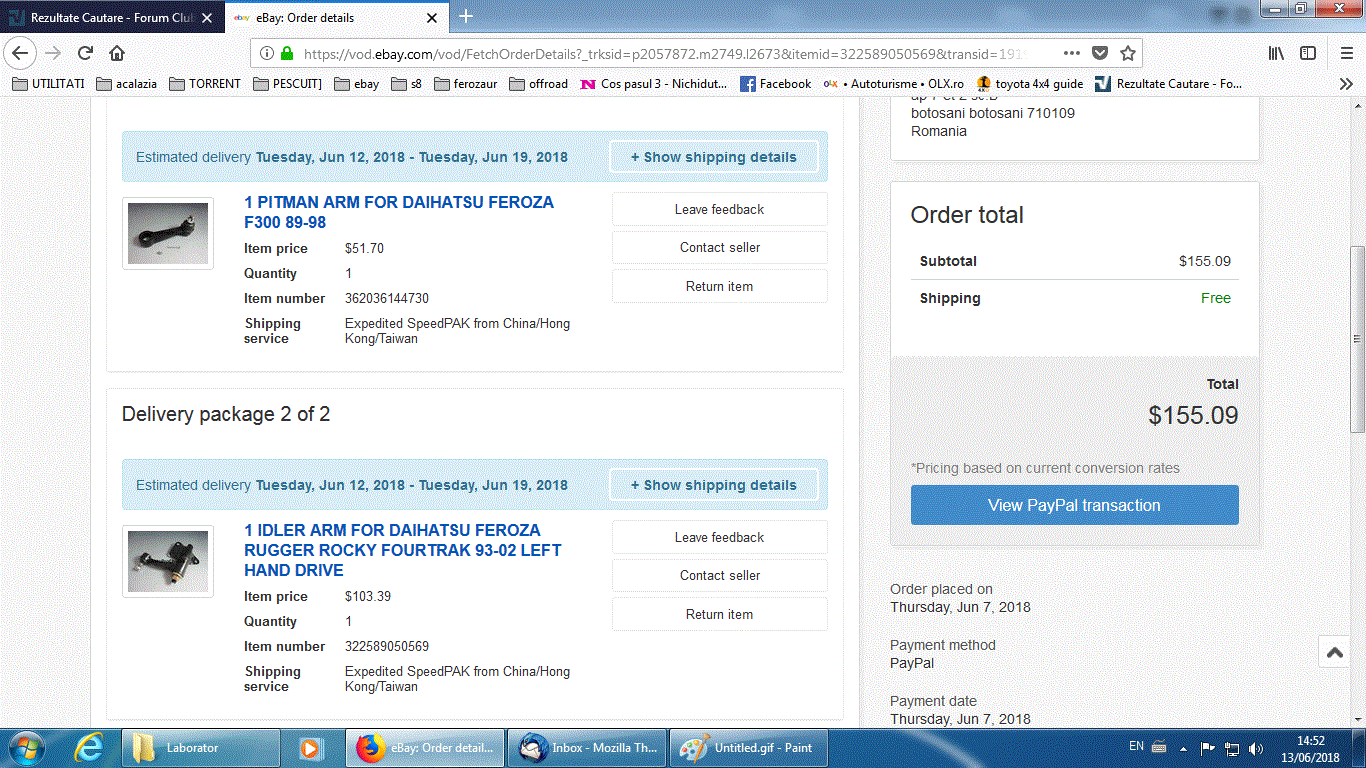
Task: Reload the current eBay page
Action: (x=86, y=53)
